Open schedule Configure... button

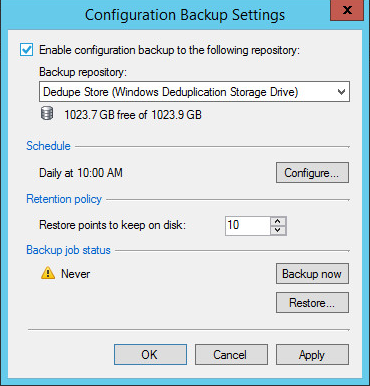point(312,173)
